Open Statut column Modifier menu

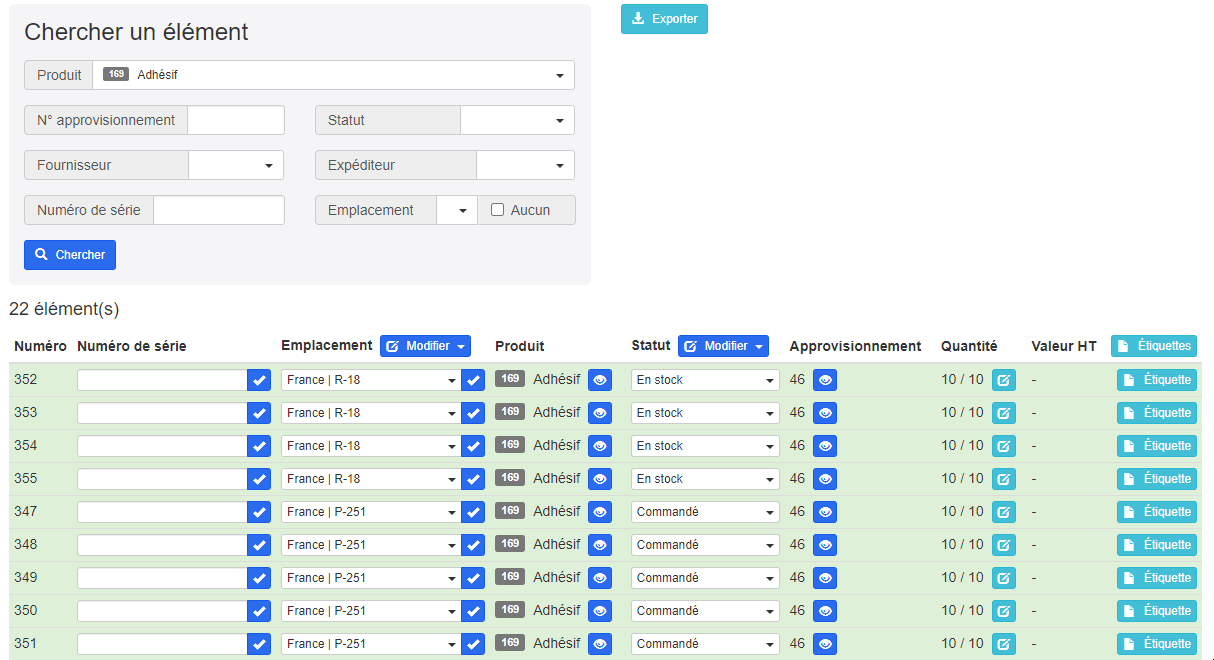click(723, 346)
